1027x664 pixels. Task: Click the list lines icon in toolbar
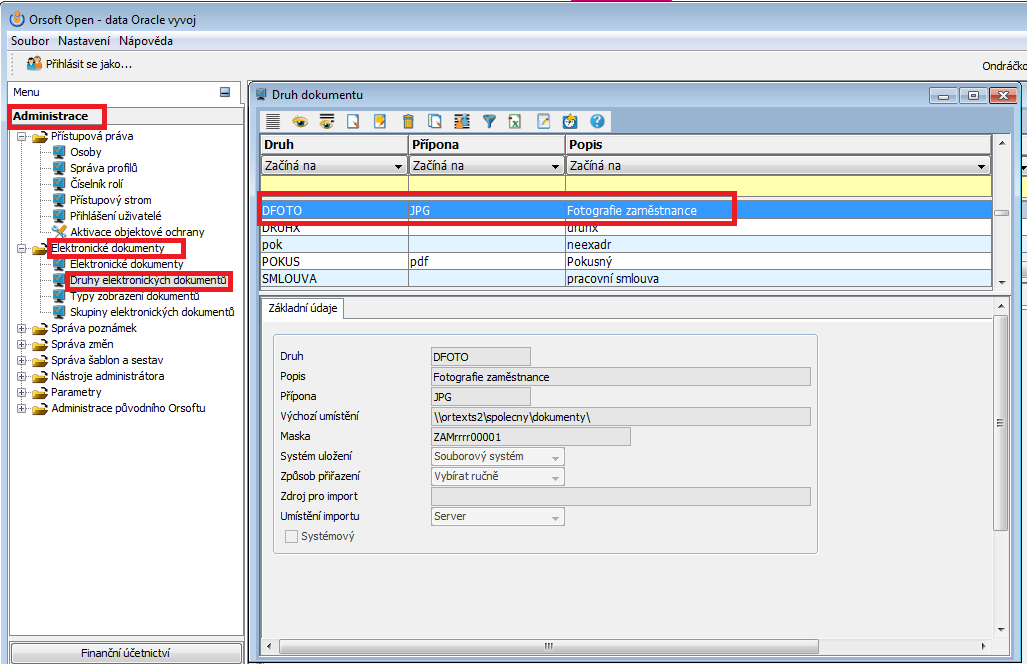(272, 121)
